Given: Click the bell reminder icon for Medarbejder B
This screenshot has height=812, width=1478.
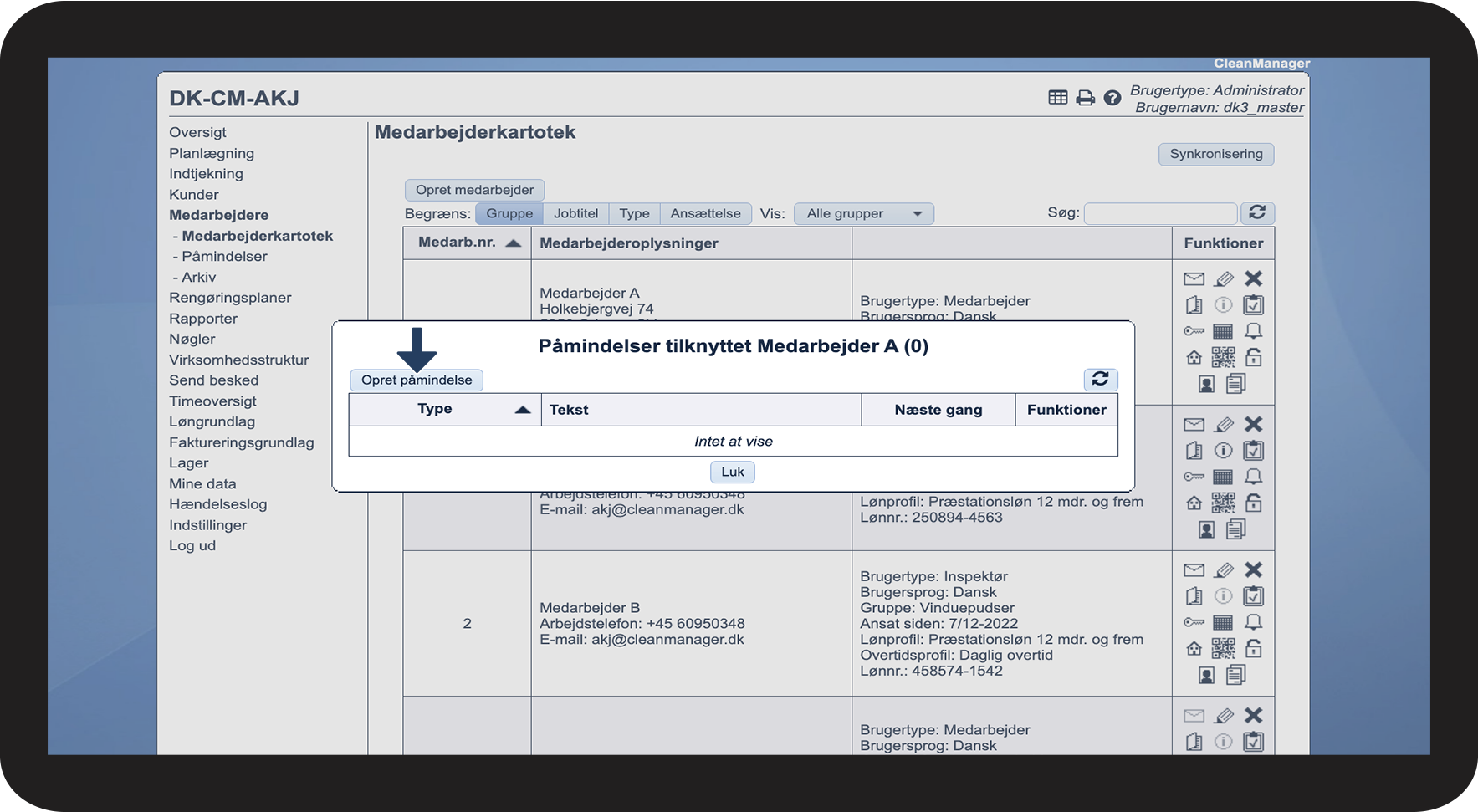Looking at the screenshot, I should 1253,622.
